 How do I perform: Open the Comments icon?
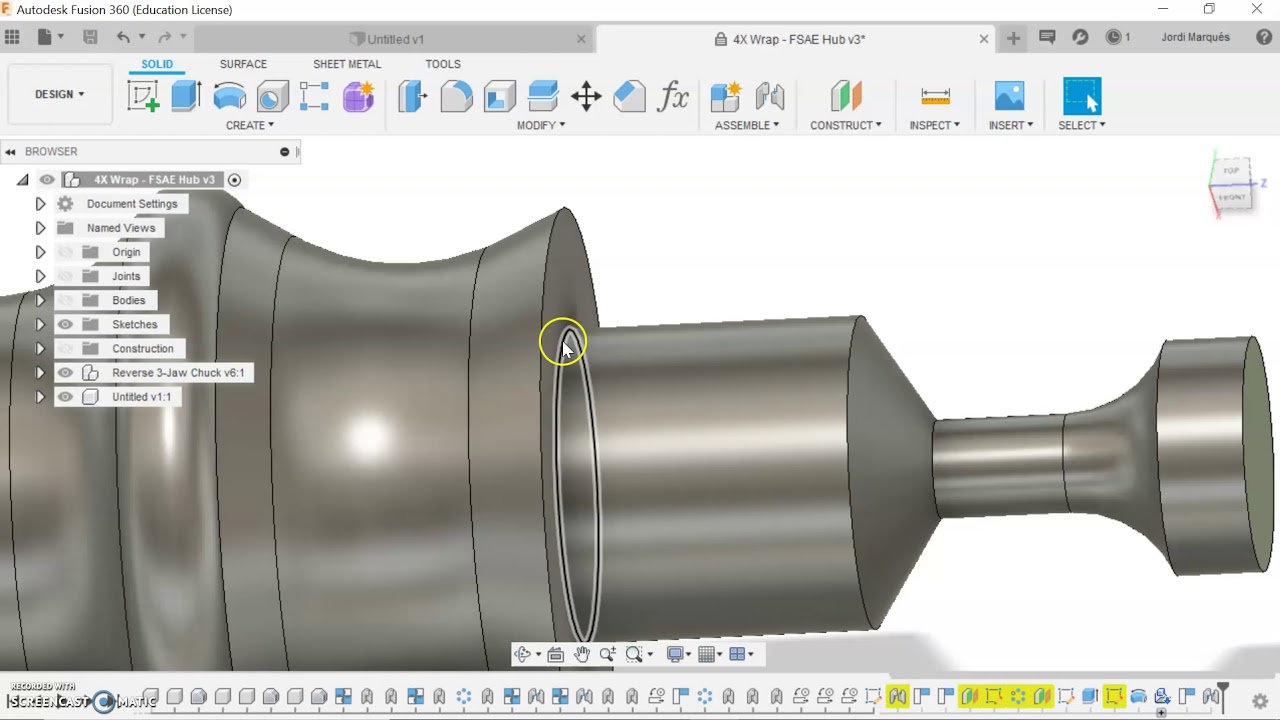[x=1047, y=37]
